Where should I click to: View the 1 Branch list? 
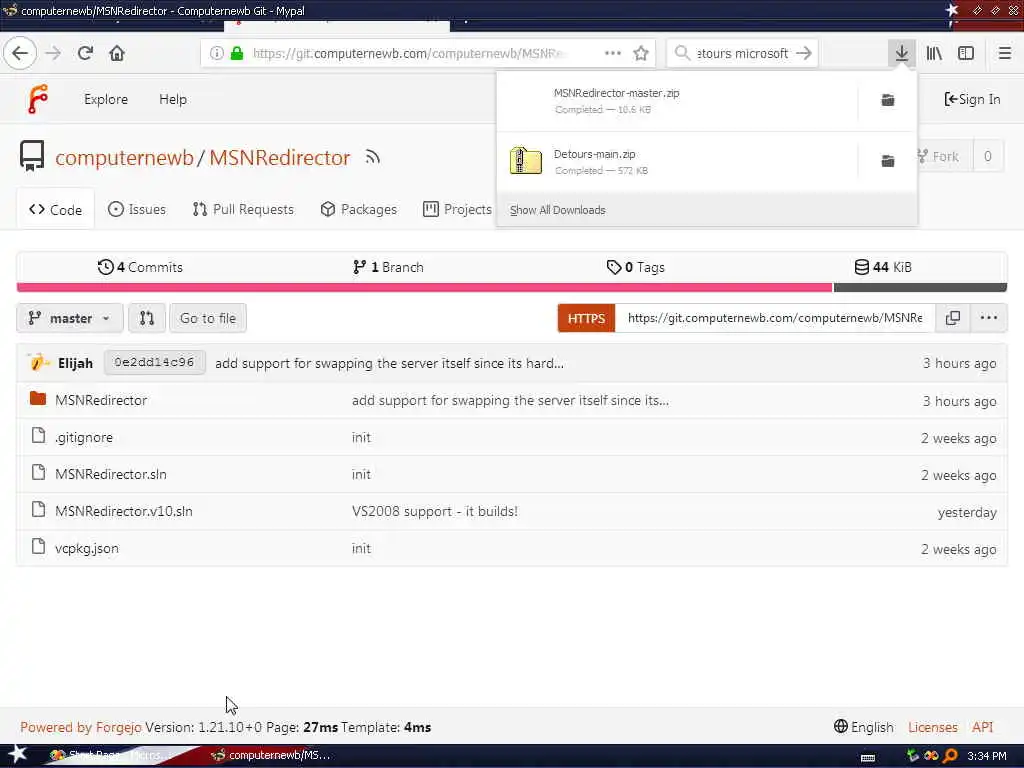pyautogui.click(x=388, y=267)
